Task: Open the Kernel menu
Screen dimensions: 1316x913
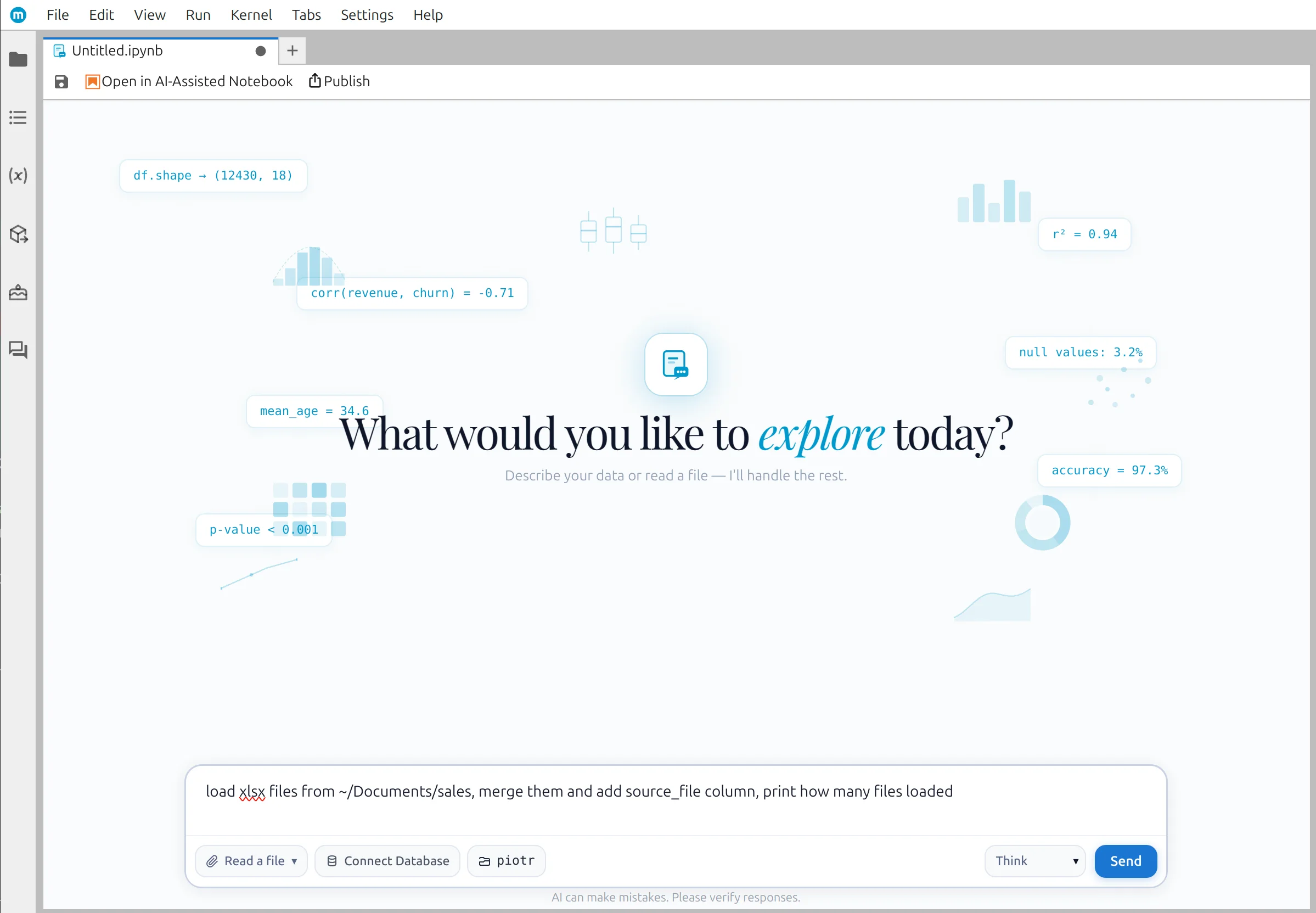Action: [251, 15]
